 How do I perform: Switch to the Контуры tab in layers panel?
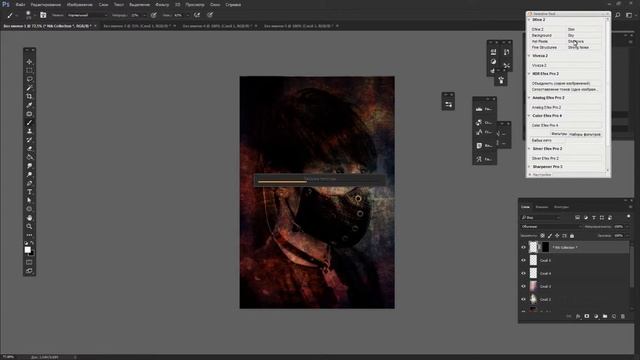tap(561, 207)
